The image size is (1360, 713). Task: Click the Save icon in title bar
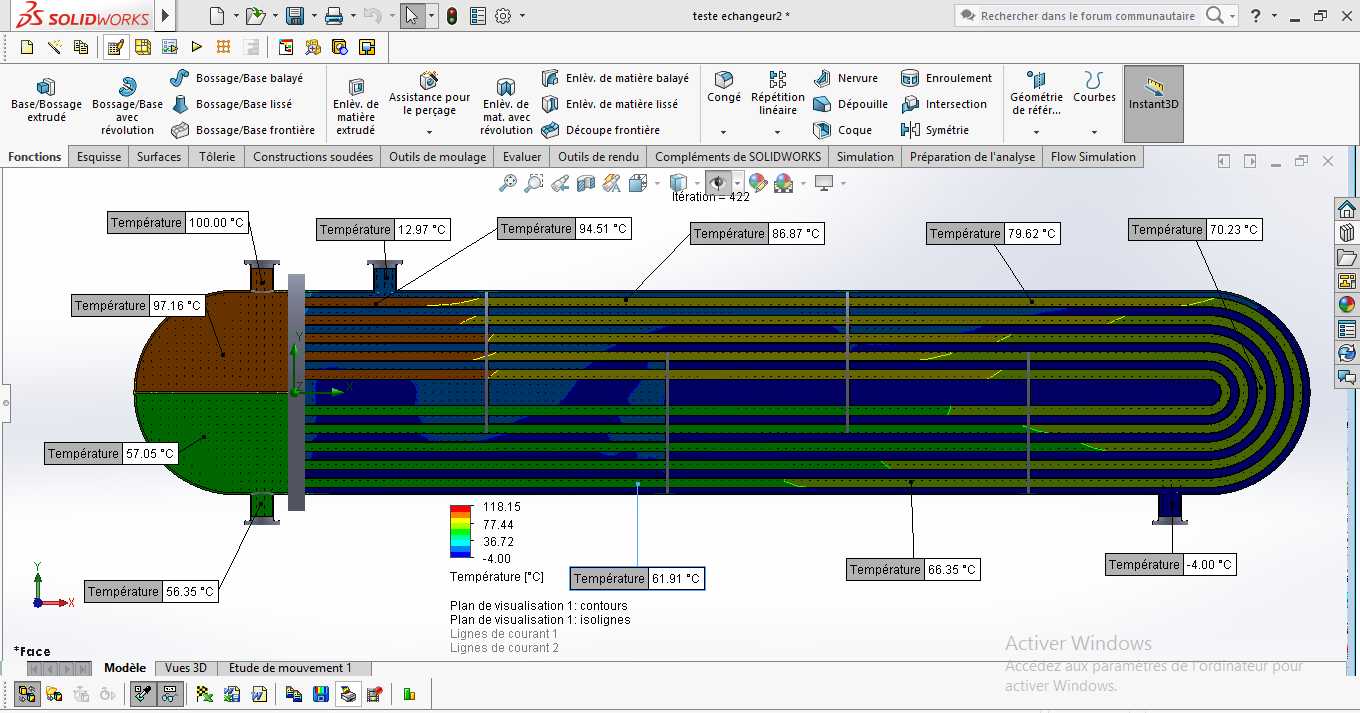pos(295,16)
